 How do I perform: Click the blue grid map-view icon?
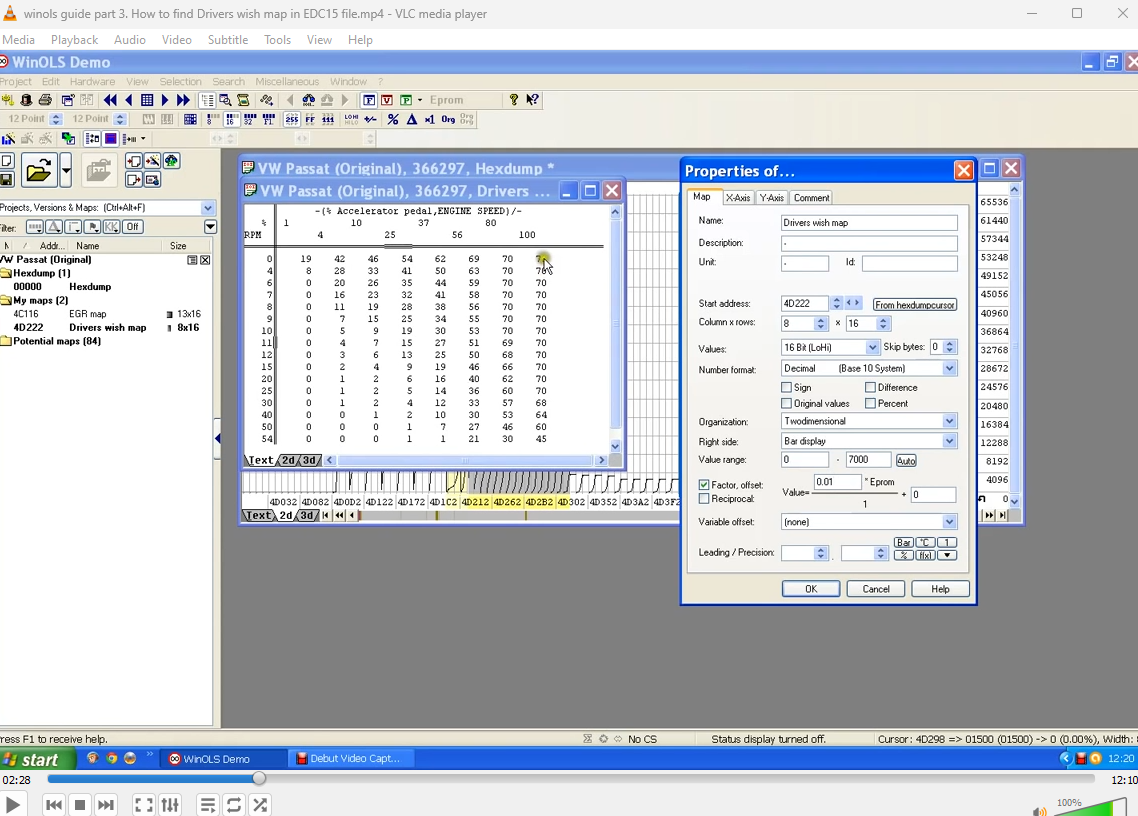point(147,100)
